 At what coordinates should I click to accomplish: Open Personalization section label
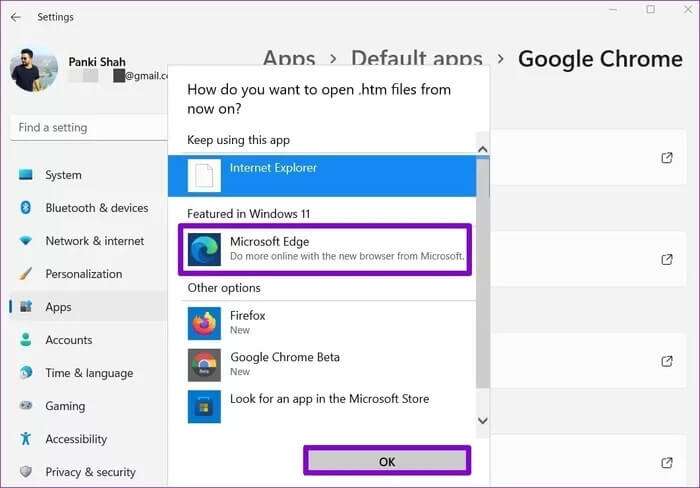84,274
